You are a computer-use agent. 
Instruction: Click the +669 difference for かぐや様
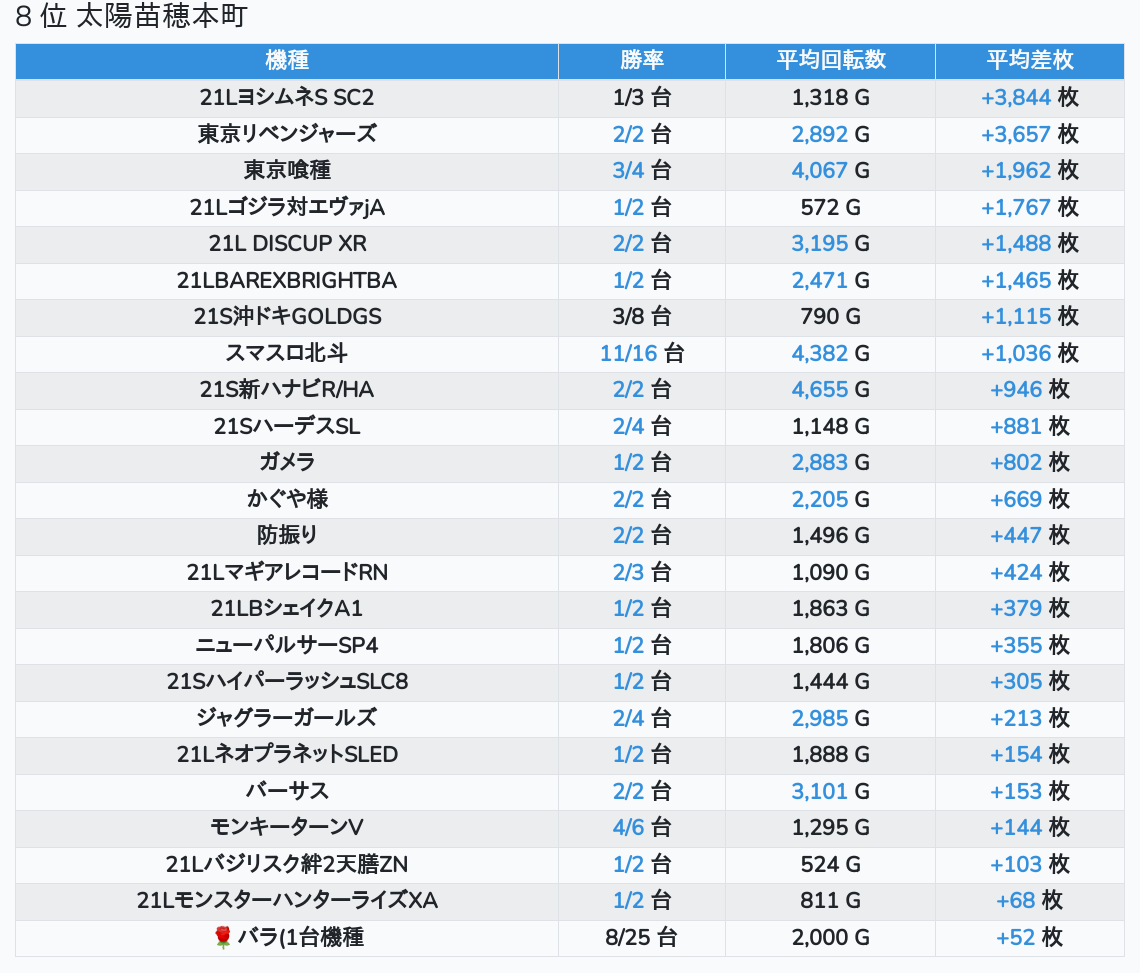tap(1015, 499)
